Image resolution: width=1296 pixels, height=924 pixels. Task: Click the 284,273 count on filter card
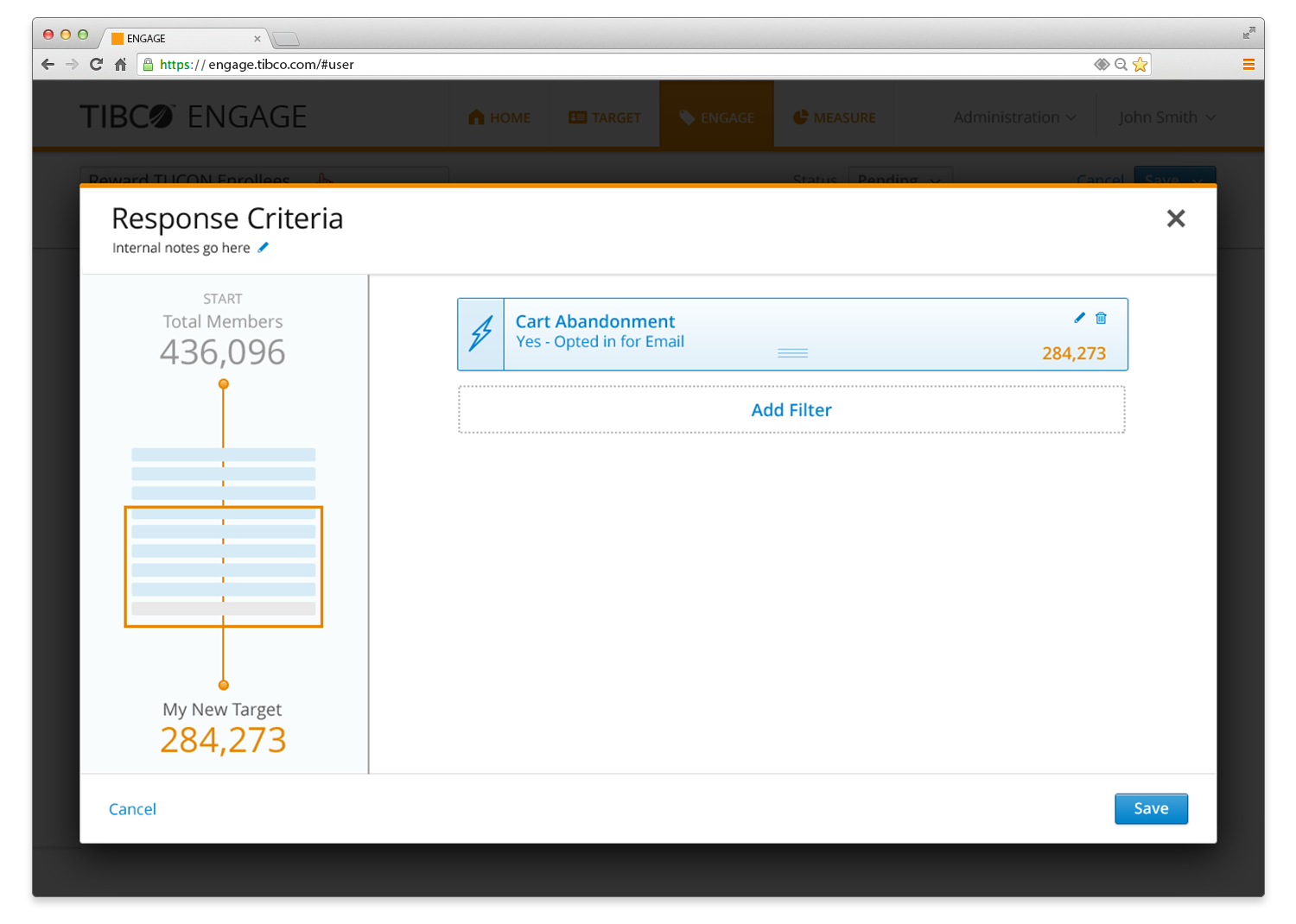[1074, 353]
